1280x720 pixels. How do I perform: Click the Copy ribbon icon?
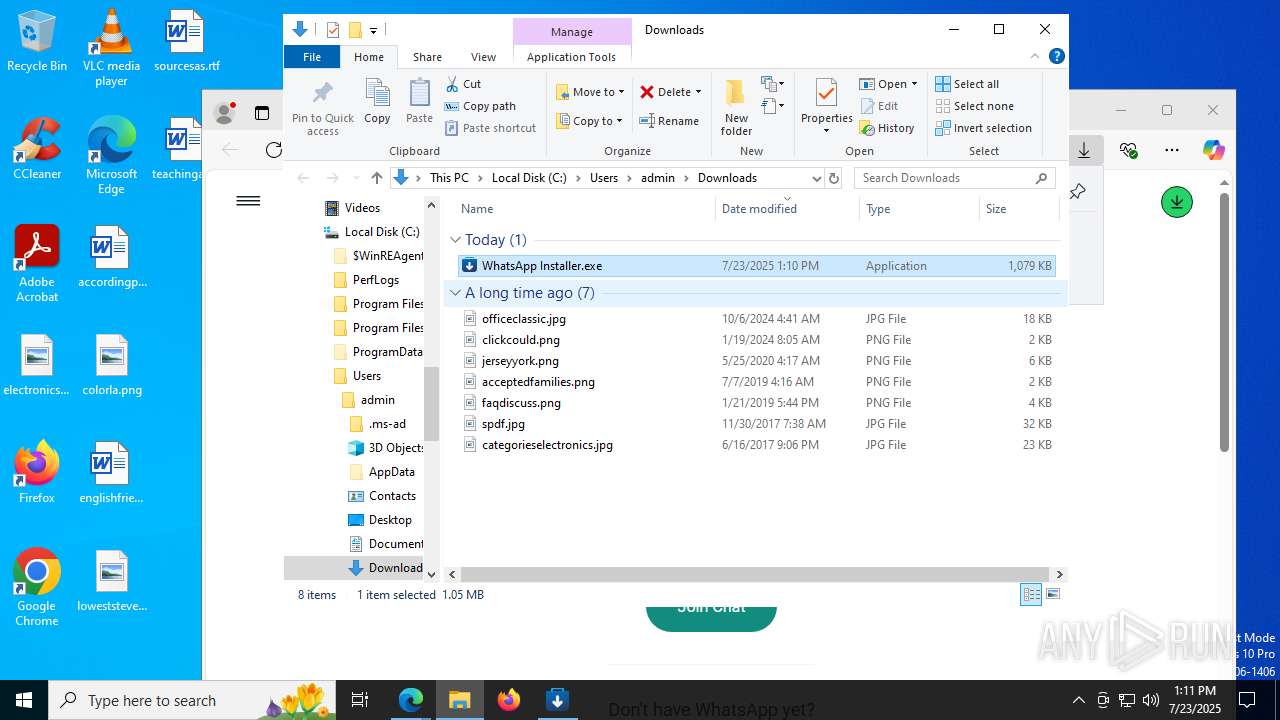(x=377, y=102)
